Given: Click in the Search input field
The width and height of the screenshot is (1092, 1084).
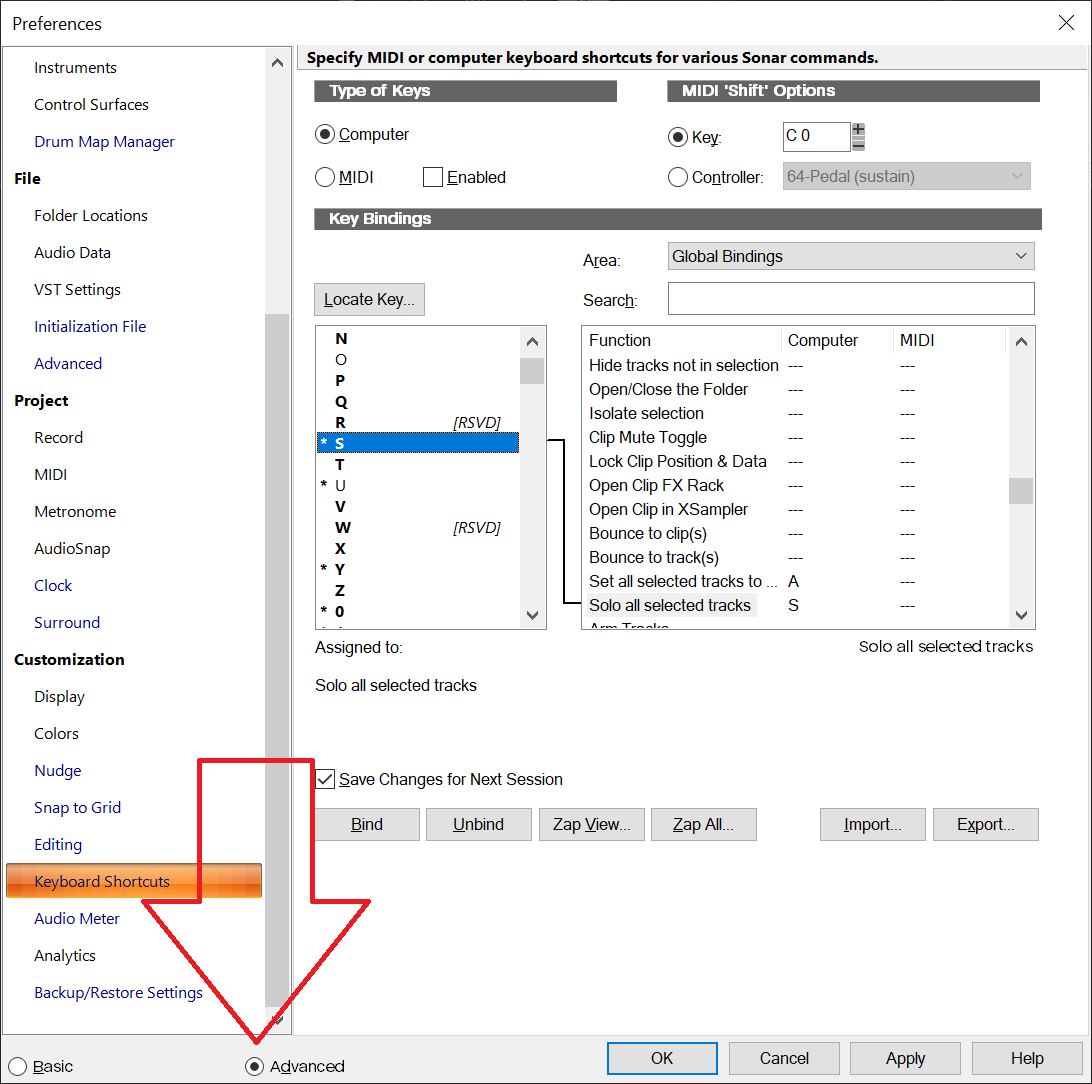Looking at the screenshot, I should click(x=850, y=299).
